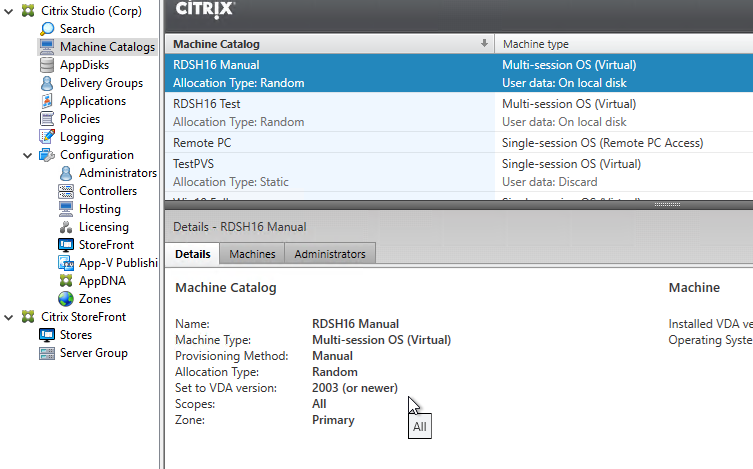Select Machine Catalogs in the tree
753x469 pixels.
coord(108,47)
